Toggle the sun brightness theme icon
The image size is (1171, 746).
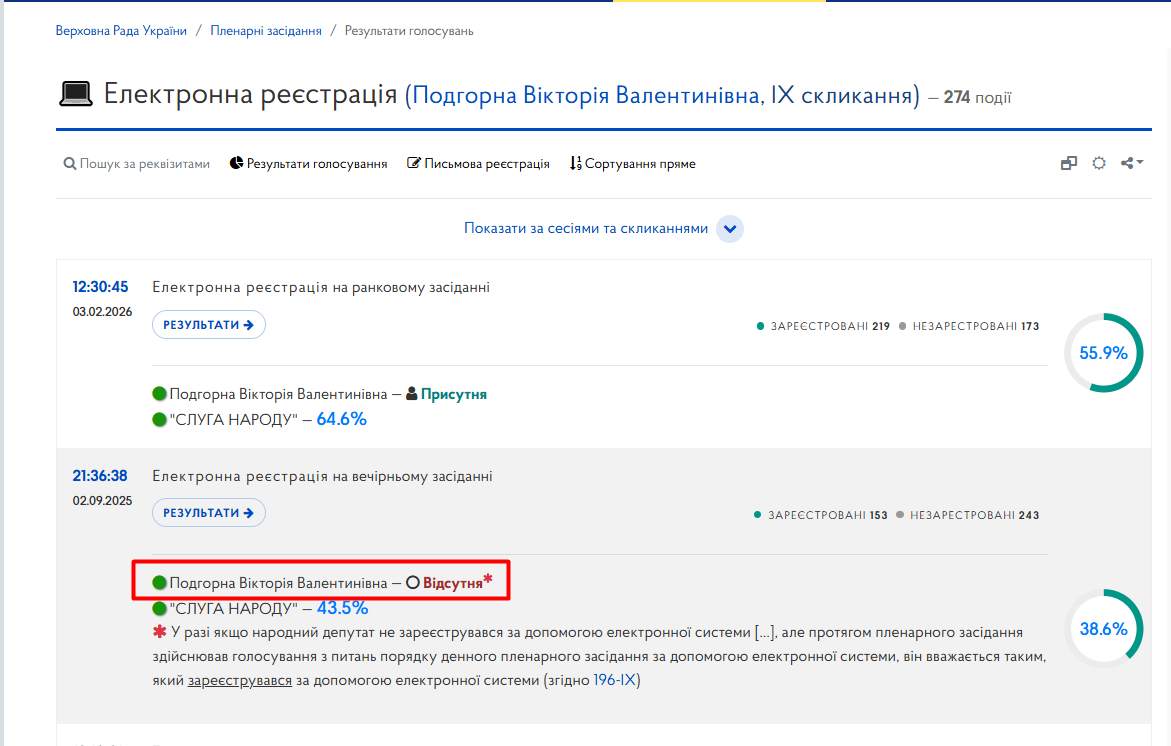[1099, 163]
